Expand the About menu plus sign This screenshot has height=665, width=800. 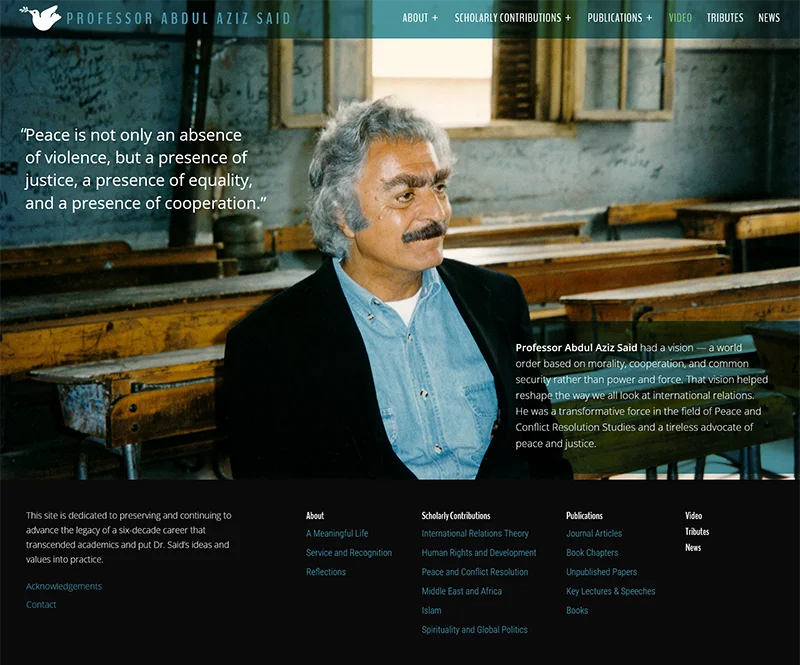coord(435,18)
